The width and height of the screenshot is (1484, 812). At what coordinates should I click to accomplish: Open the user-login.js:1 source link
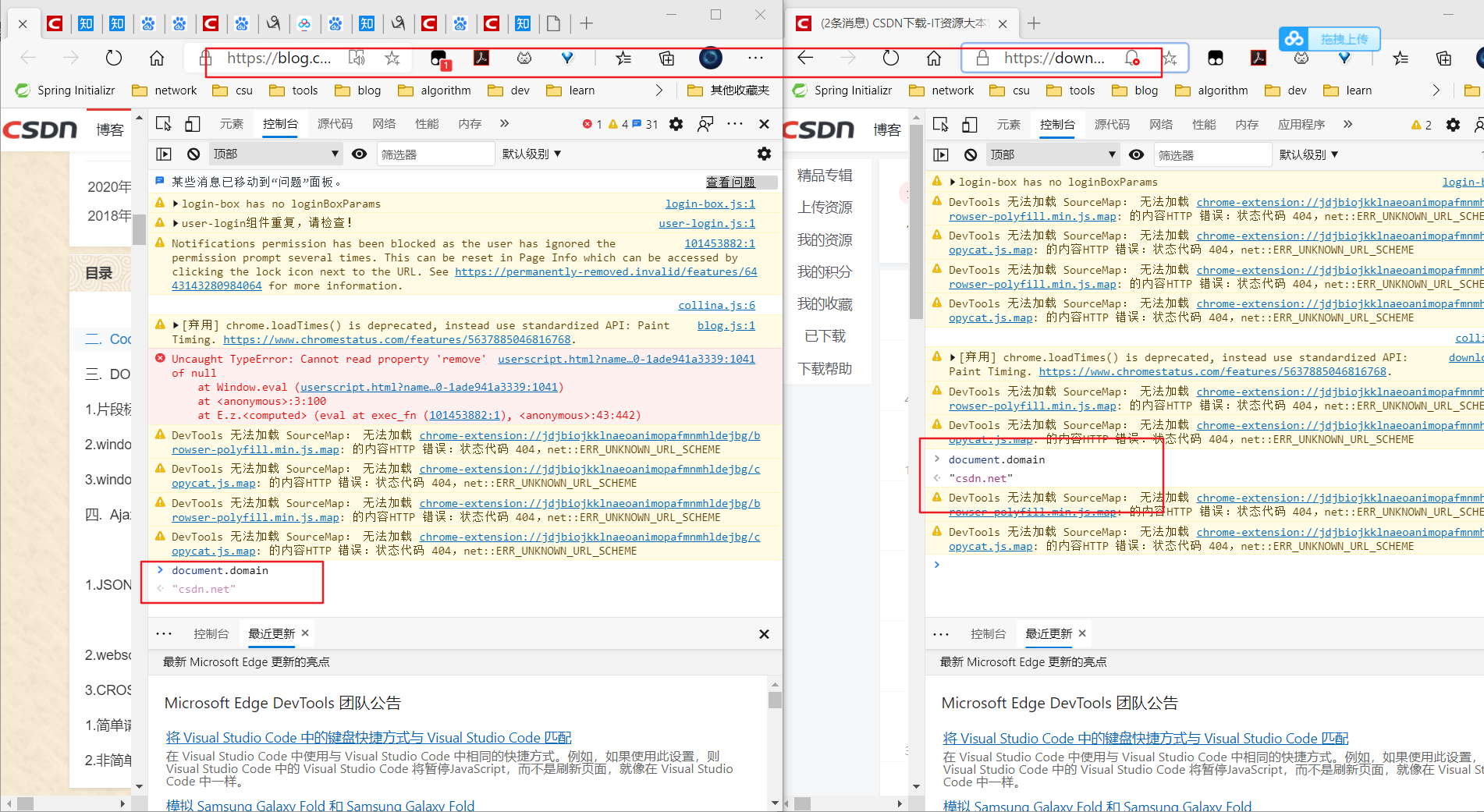706,223
